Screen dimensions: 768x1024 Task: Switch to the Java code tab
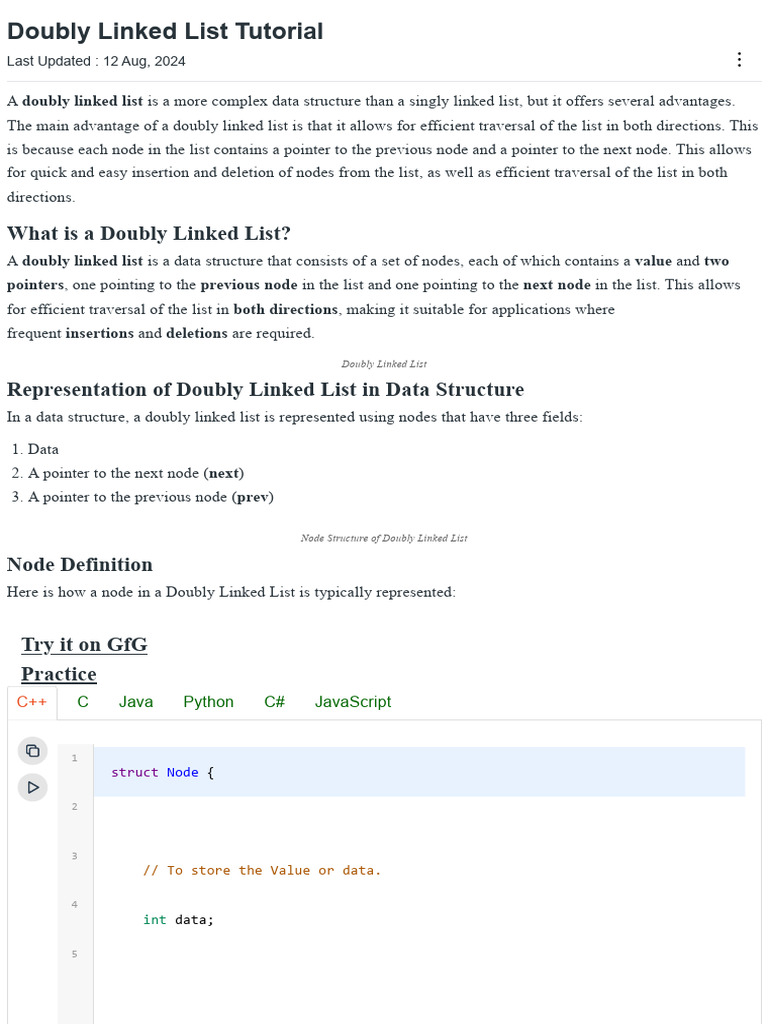tap(136, 702)
